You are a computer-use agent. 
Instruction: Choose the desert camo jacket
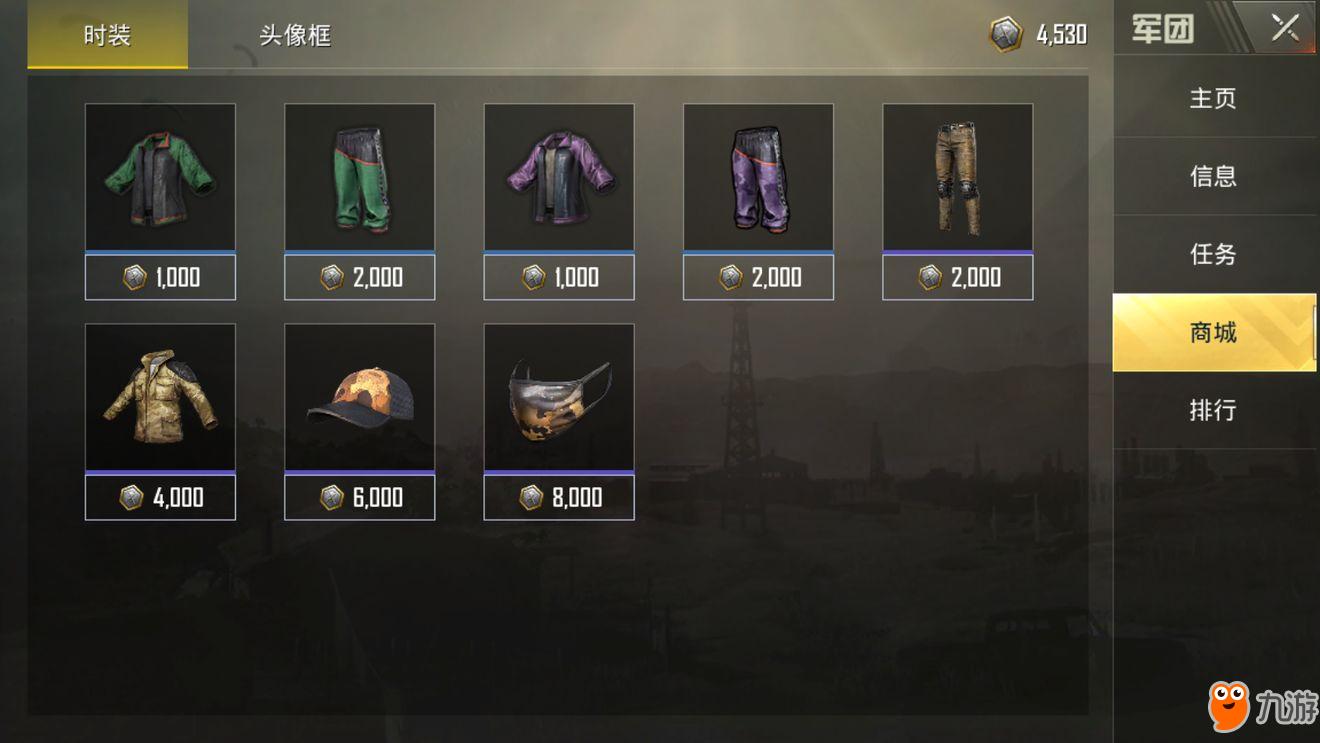160,397
